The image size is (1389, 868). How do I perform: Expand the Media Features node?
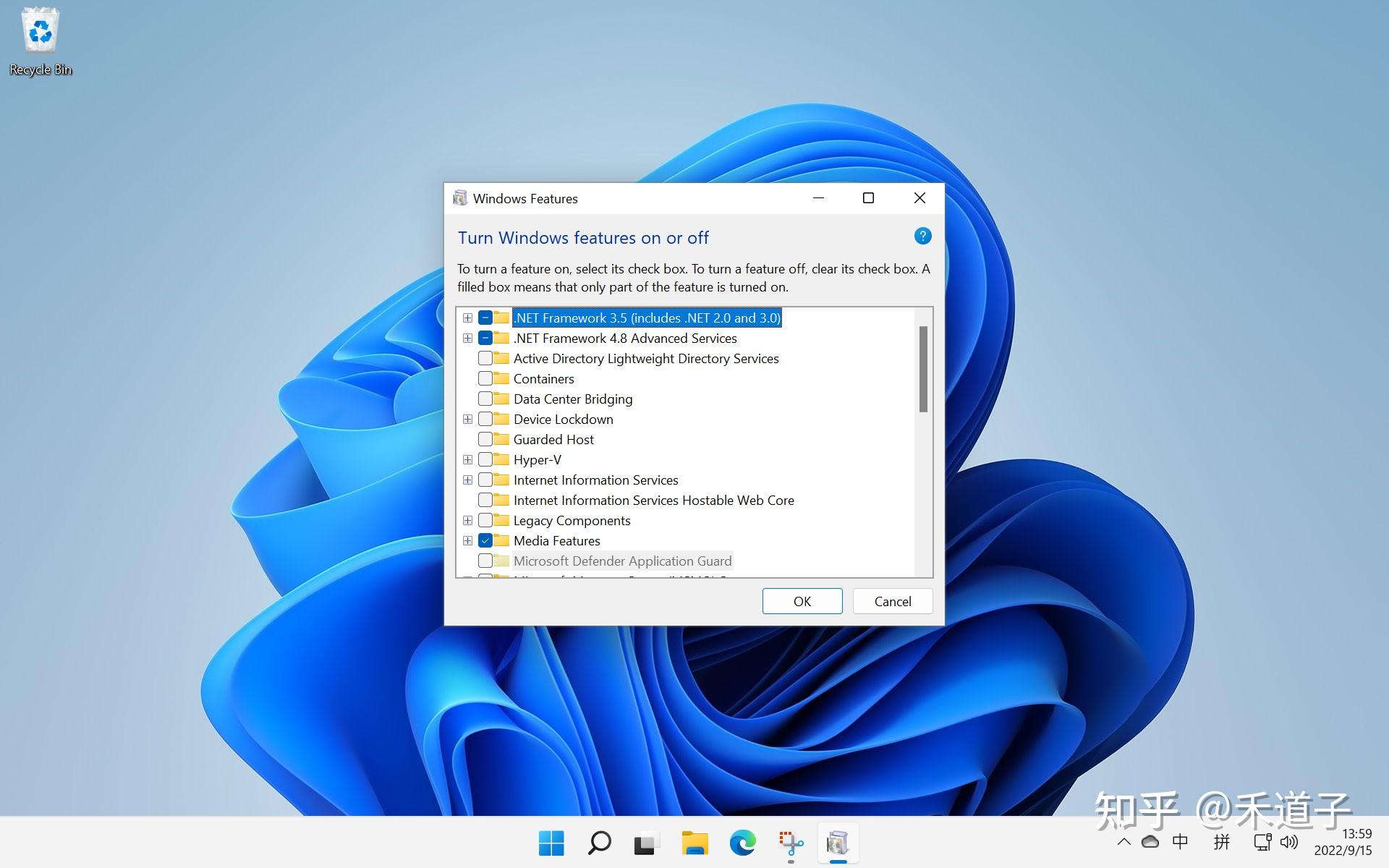tap(468, 540)
